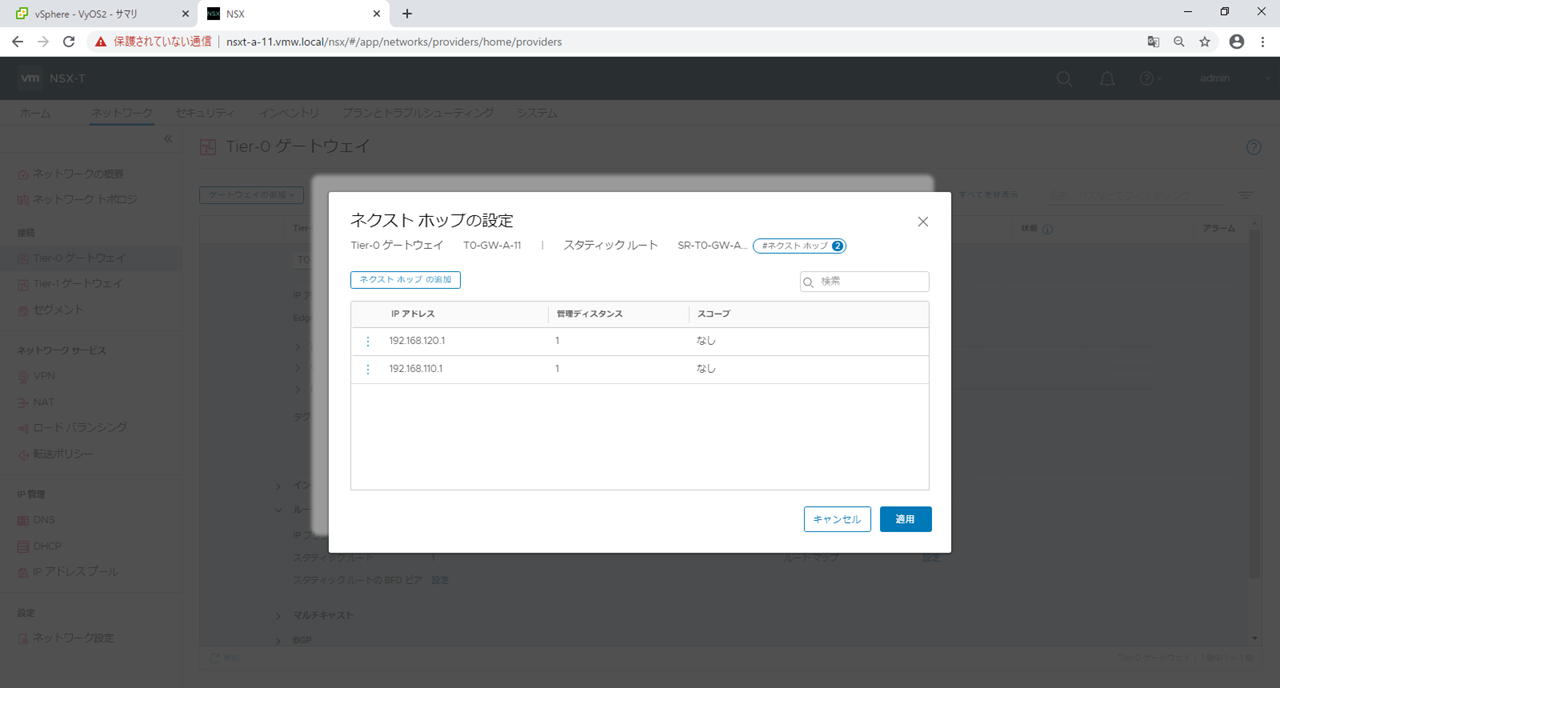Open the zoom magnifier icon in address bar
The width and height of the screenshot is (1556, 720).
click(1179, 42)
